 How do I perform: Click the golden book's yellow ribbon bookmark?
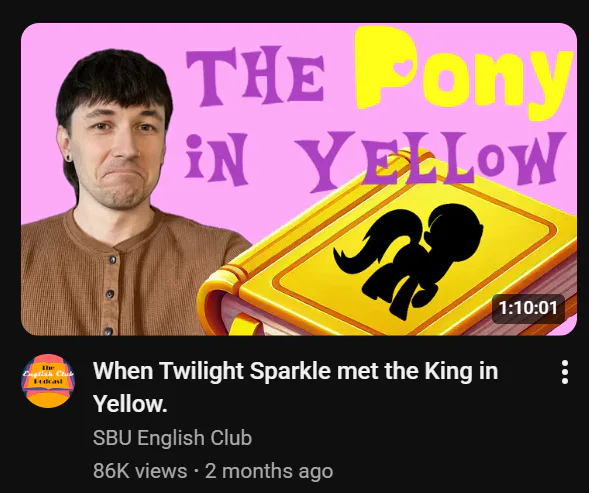tap(246, 324)
